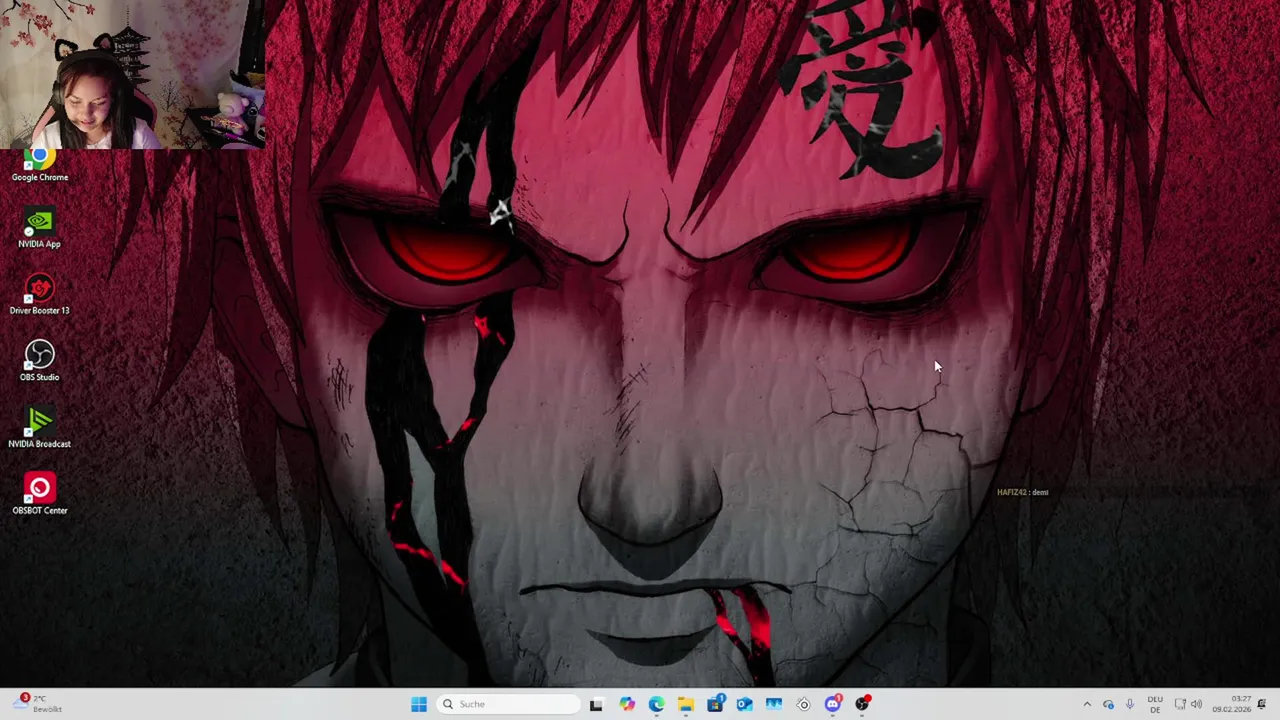Screen dimensions: 1280x720
Task: Expand hidden system tray icons
Action: (1087, 704)
